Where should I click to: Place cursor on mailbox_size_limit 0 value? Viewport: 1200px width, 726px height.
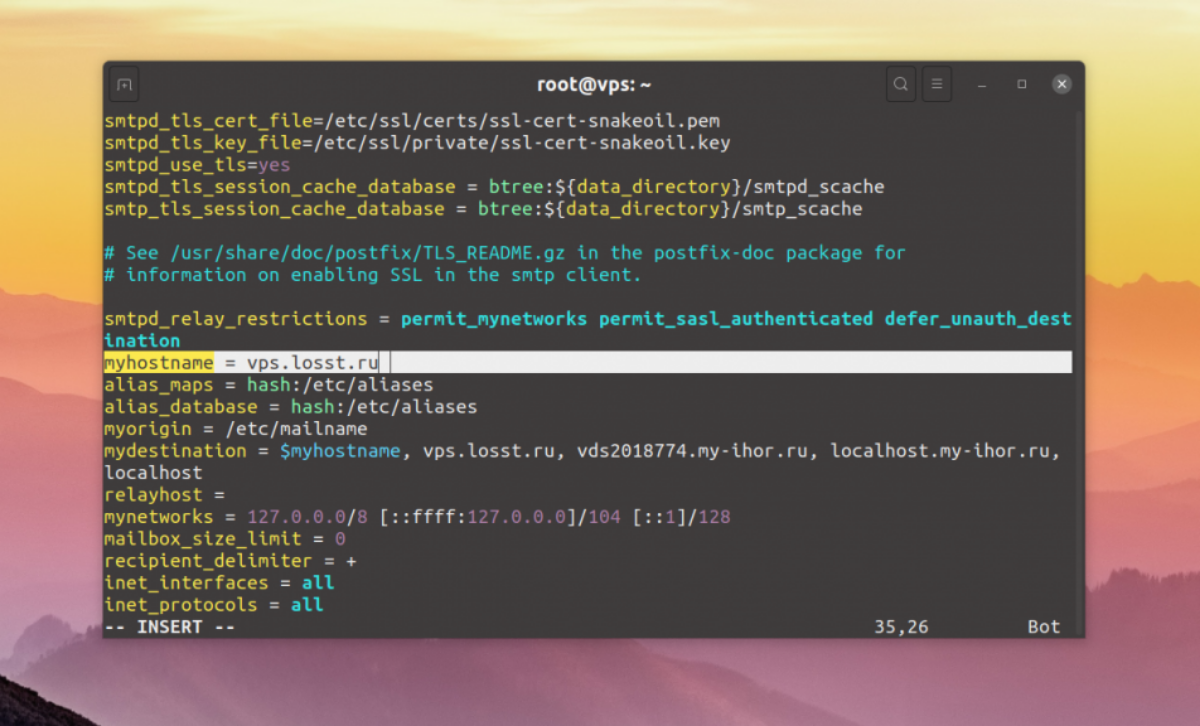pos(340,539)
